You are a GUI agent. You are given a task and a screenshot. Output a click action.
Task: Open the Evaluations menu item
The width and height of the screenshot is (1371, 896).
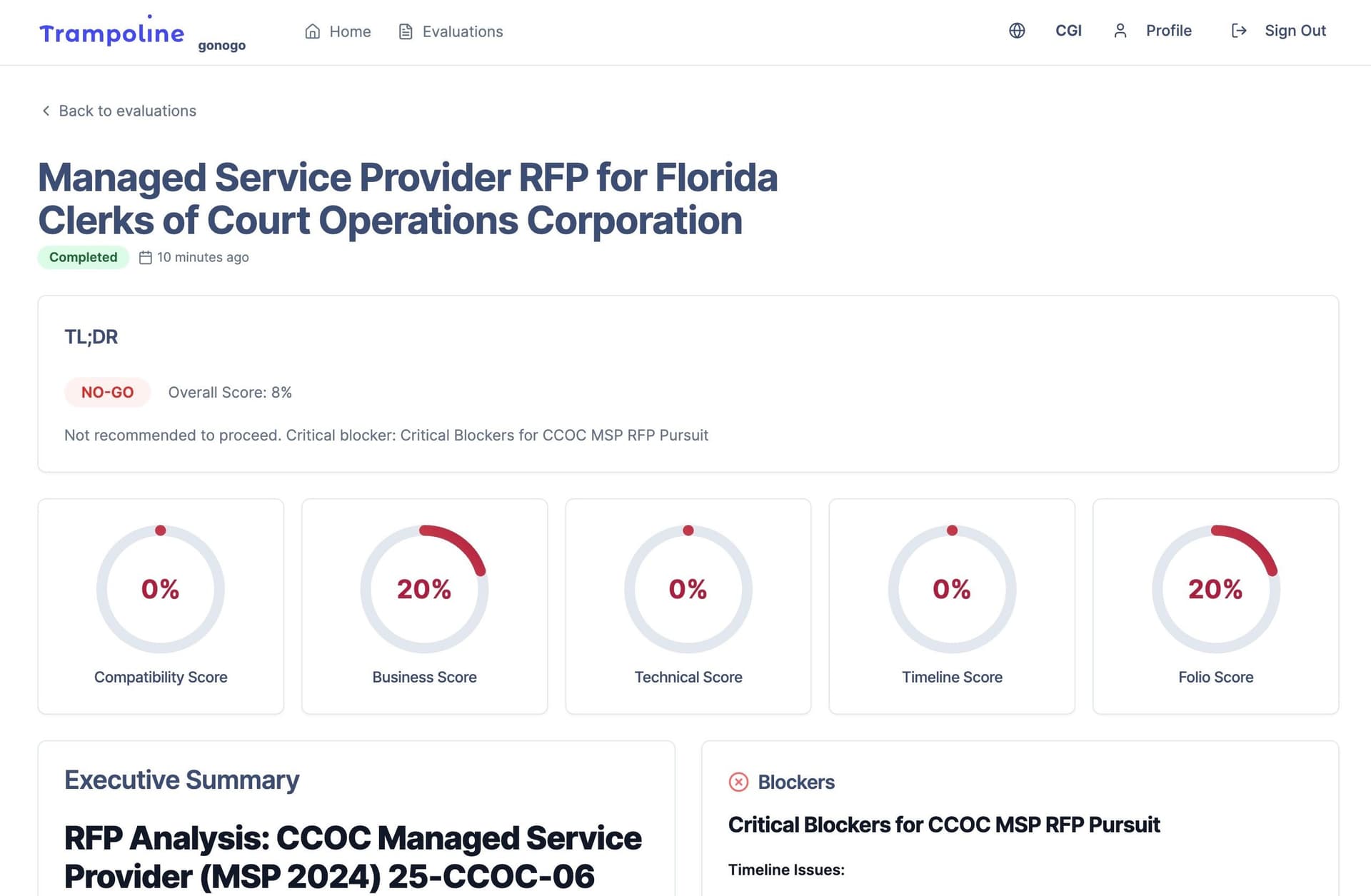point(462,31)
